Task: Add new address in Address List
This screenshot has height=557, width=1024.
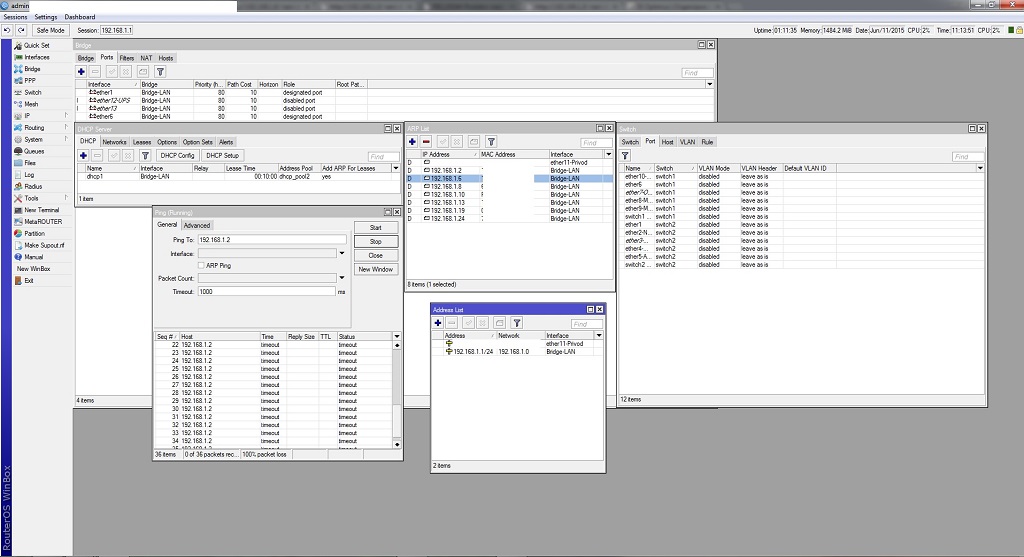Action: click(438, 323)
